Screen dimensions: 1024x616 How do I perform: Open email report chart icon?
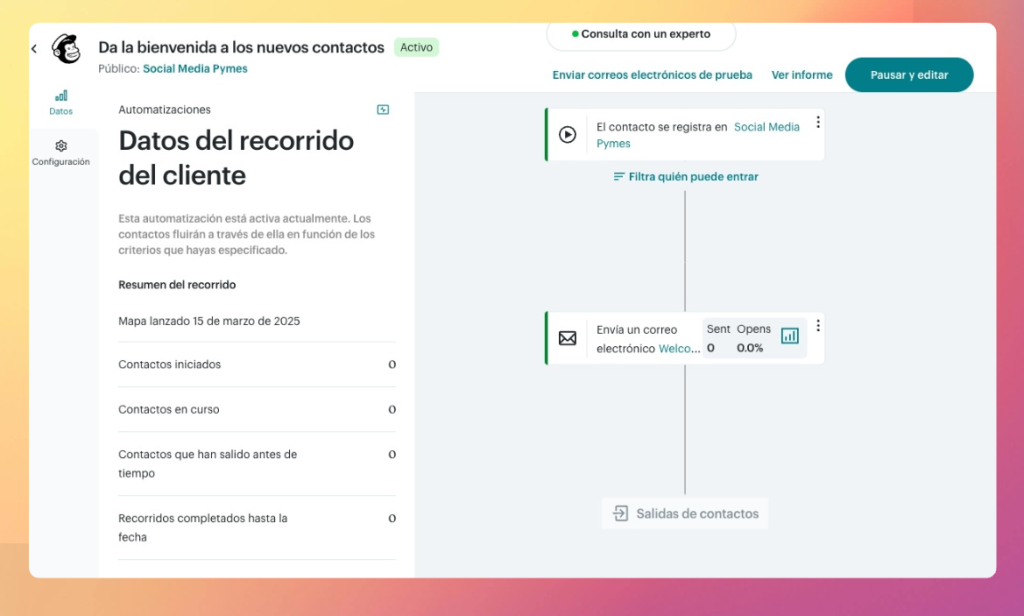click(790, 336)
